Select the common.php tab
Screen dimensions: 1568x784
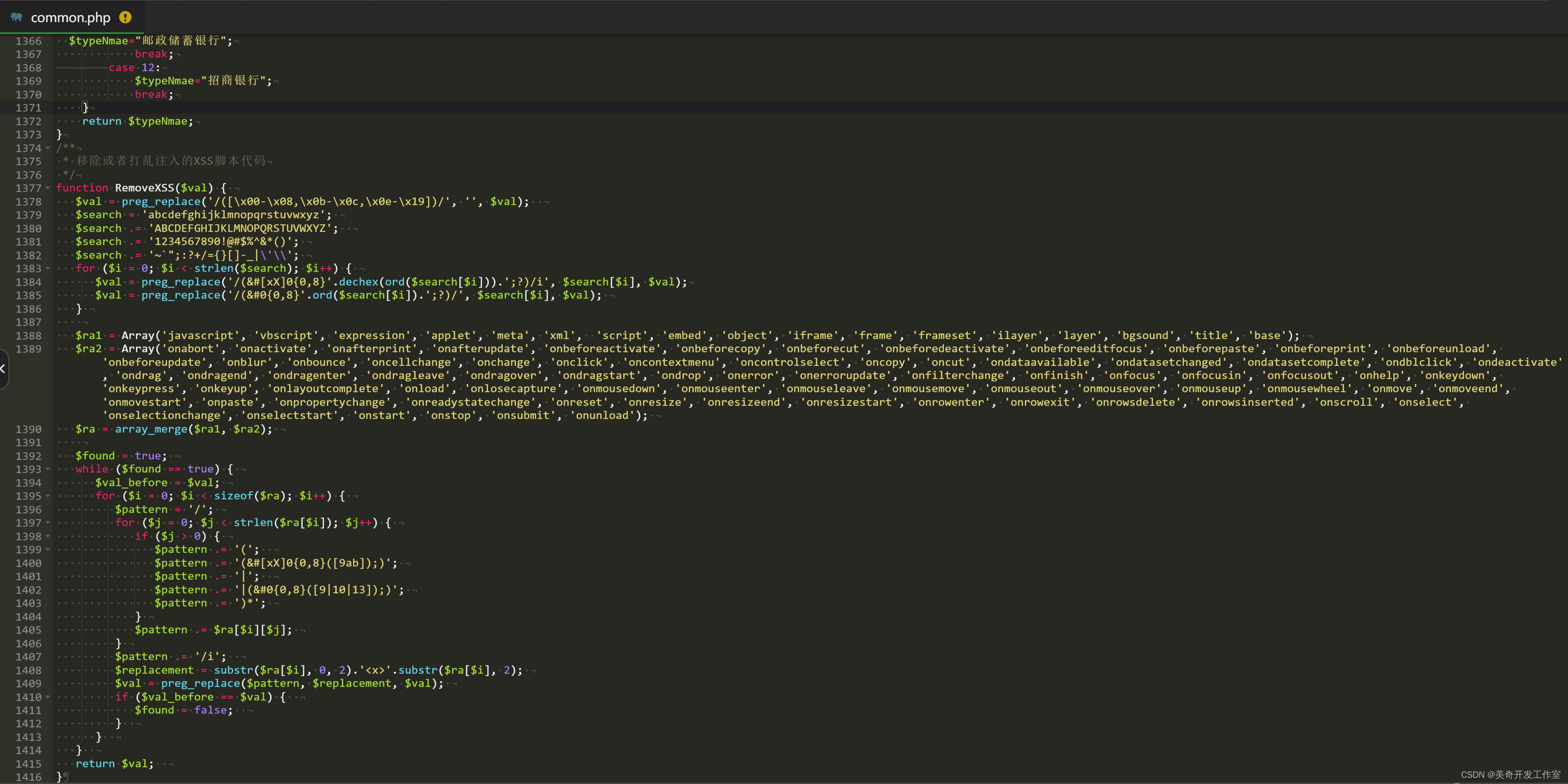[71, 18]
